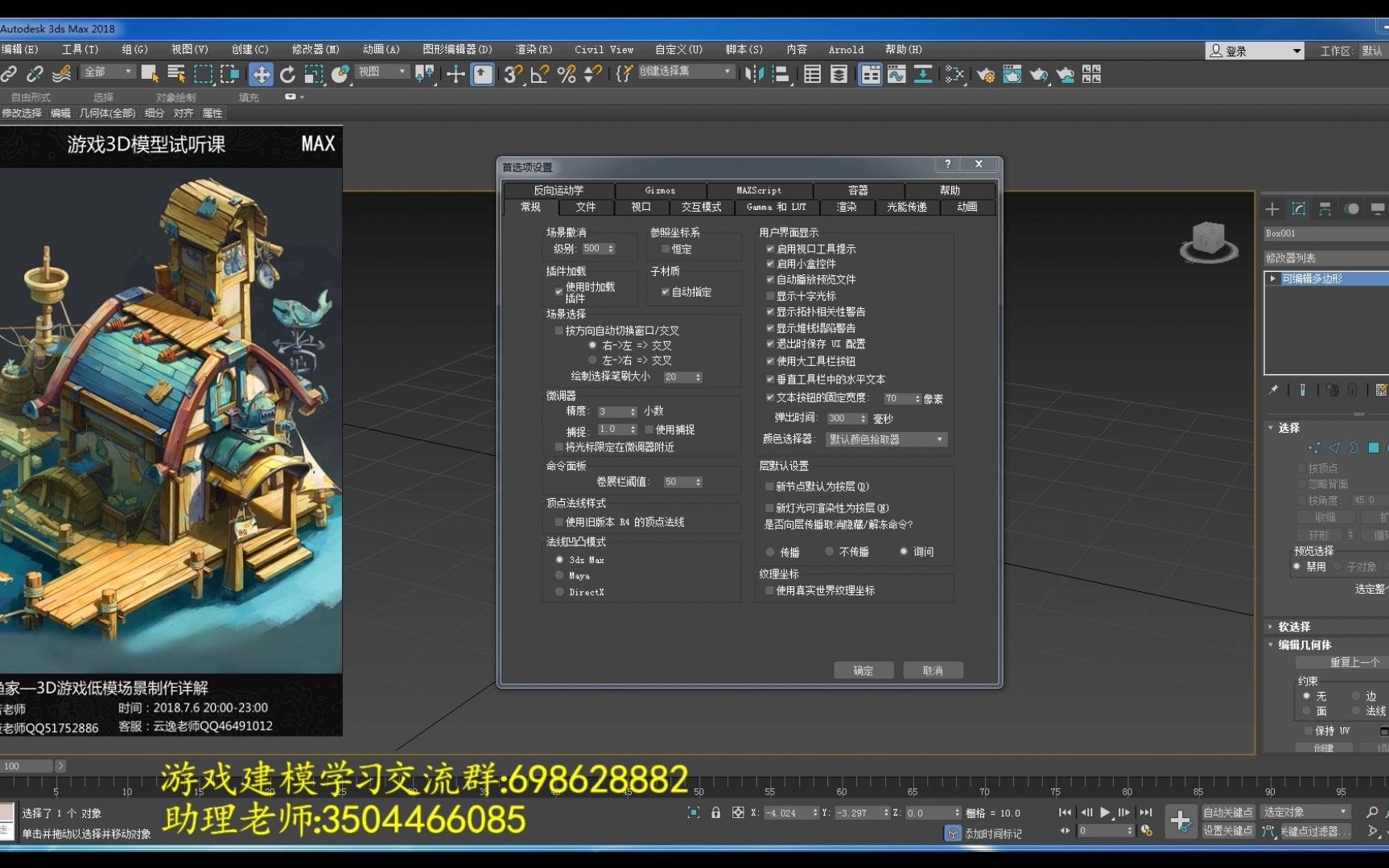
Task: Open the 全部 selection filter dropdown
Action: point(107,72)
